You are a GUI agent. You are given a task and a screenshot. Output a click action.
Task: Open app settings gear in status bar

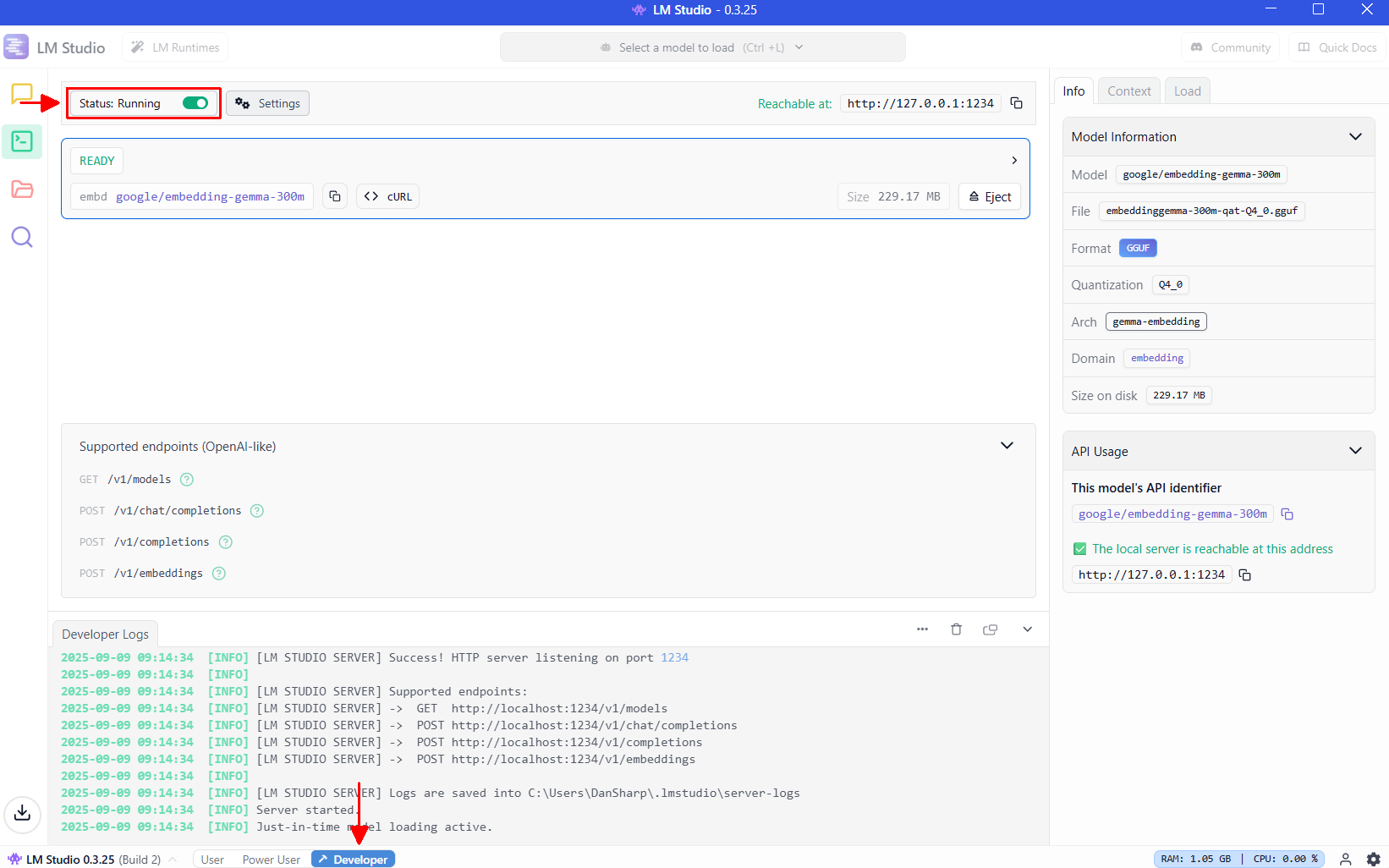point(1374,860)
